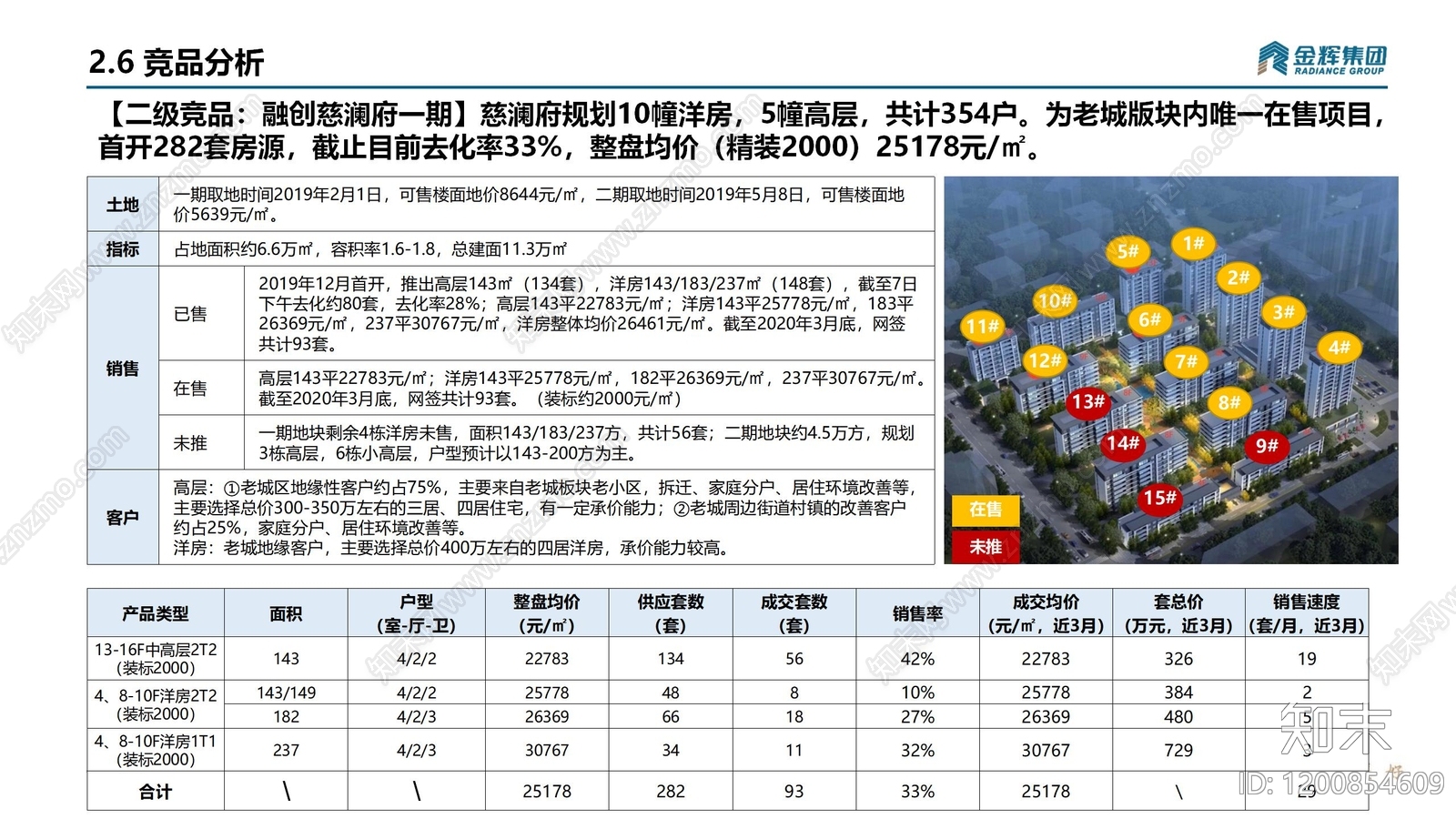
Task: Click the 整盘均价 column header
Action: click(x=547, y=613)
